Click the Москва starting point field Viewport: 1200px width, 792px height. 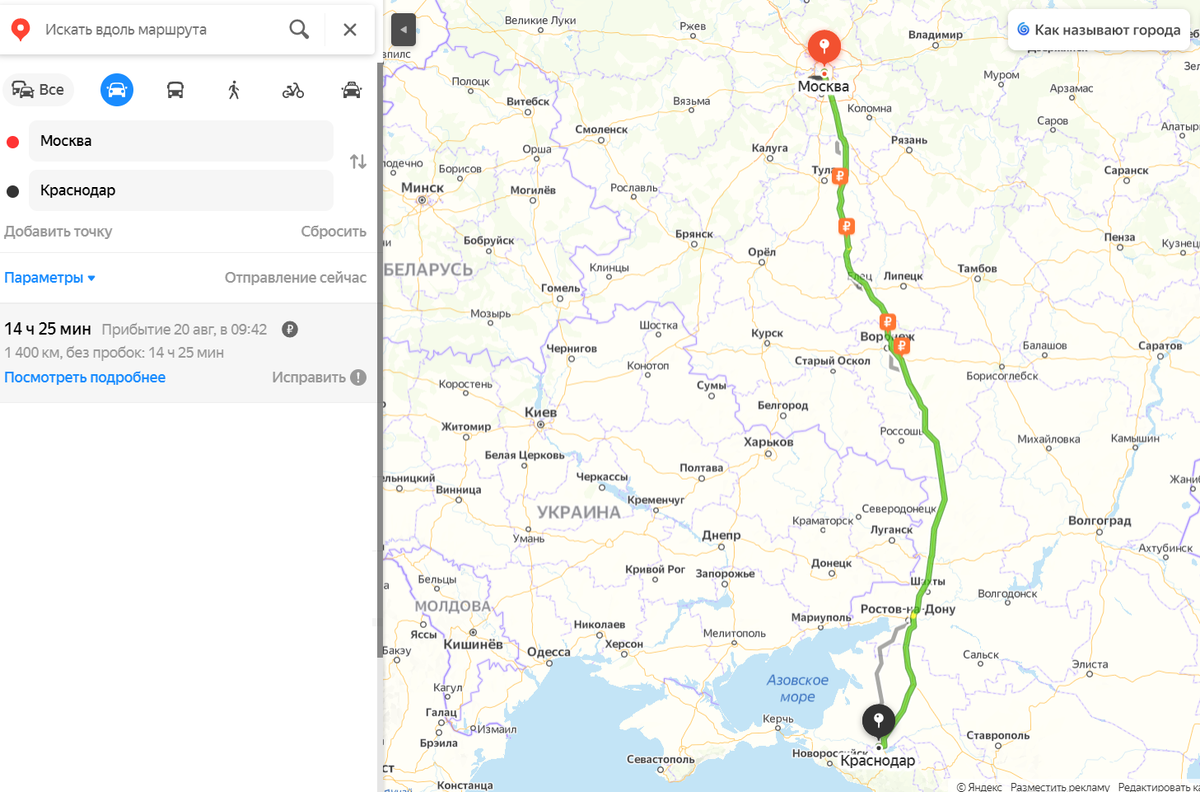181,141
